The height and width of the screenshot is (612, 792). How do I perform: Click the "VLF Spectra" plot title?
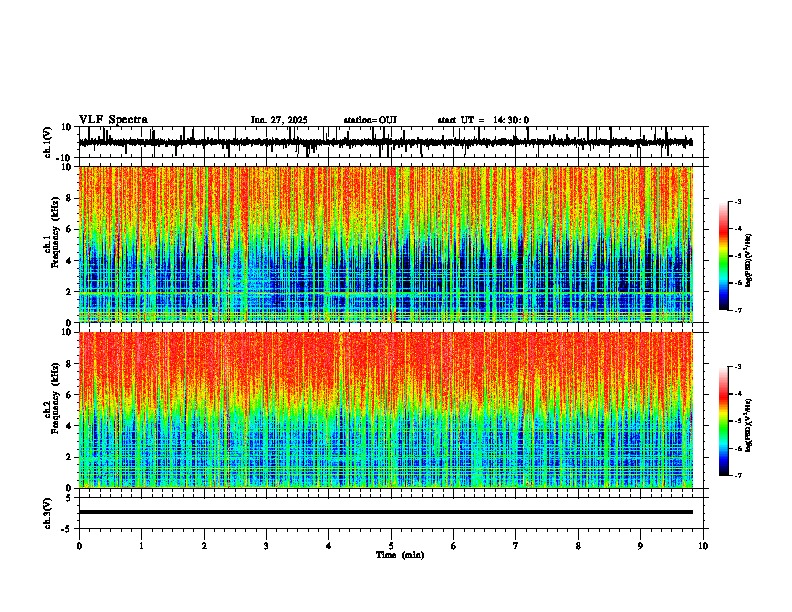113,120
